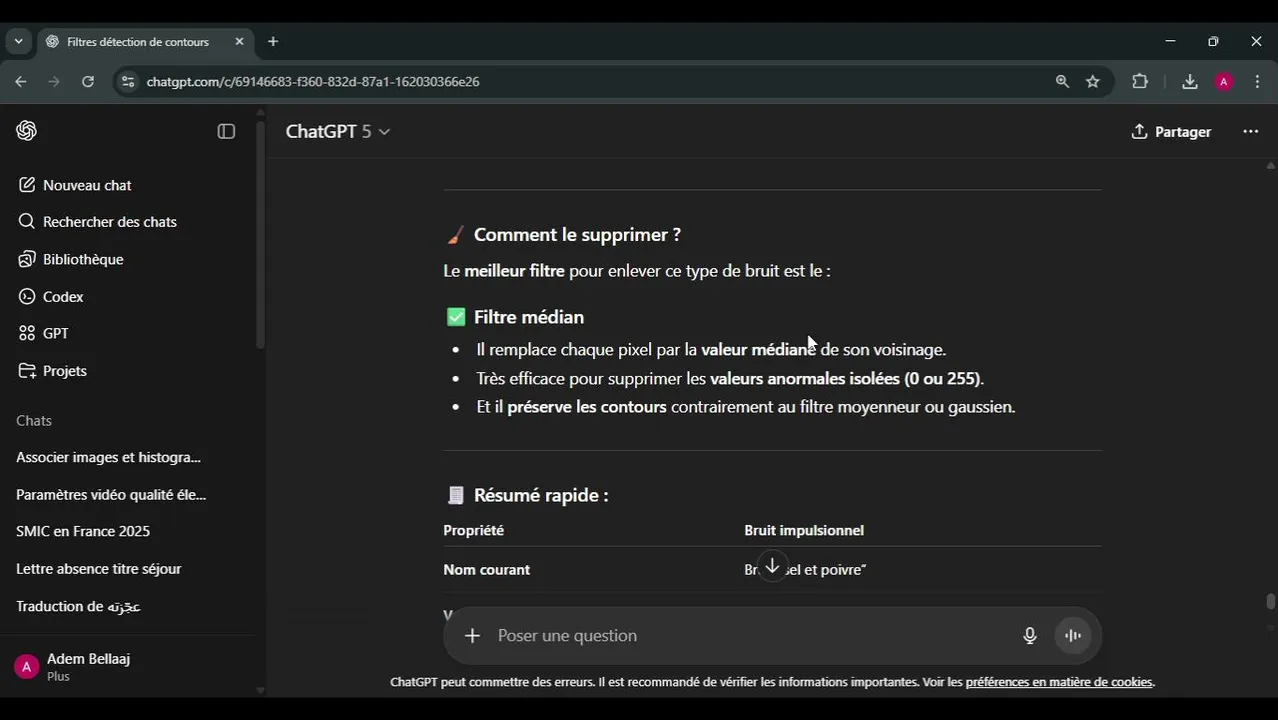This screenshot has height=720, width=1278.
Task: Click the 'Propriété' table header
Action: [x=474, y=531]
